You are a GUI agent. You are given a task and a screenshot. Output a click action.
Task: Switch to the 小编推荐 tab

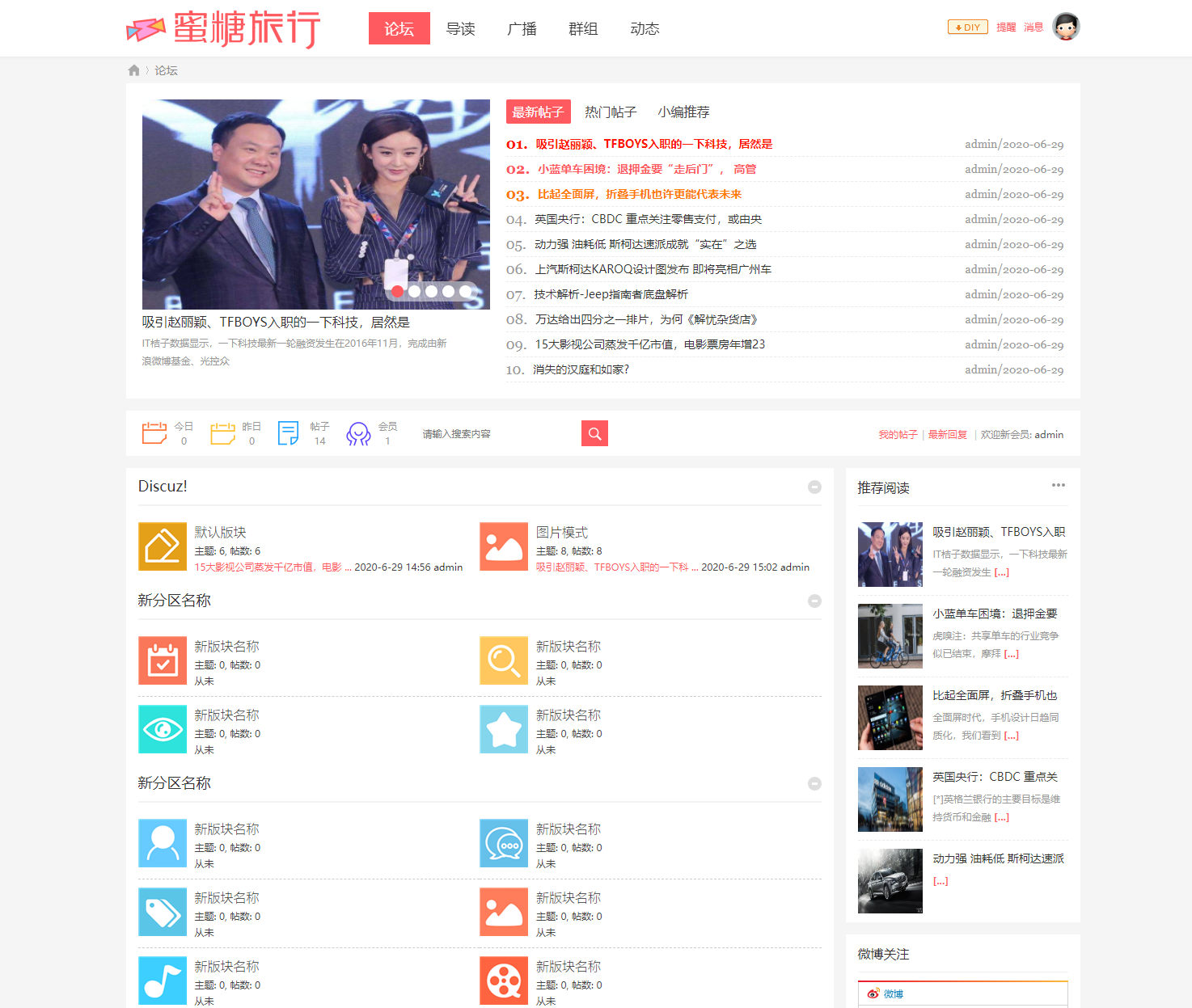pos(683,112)
